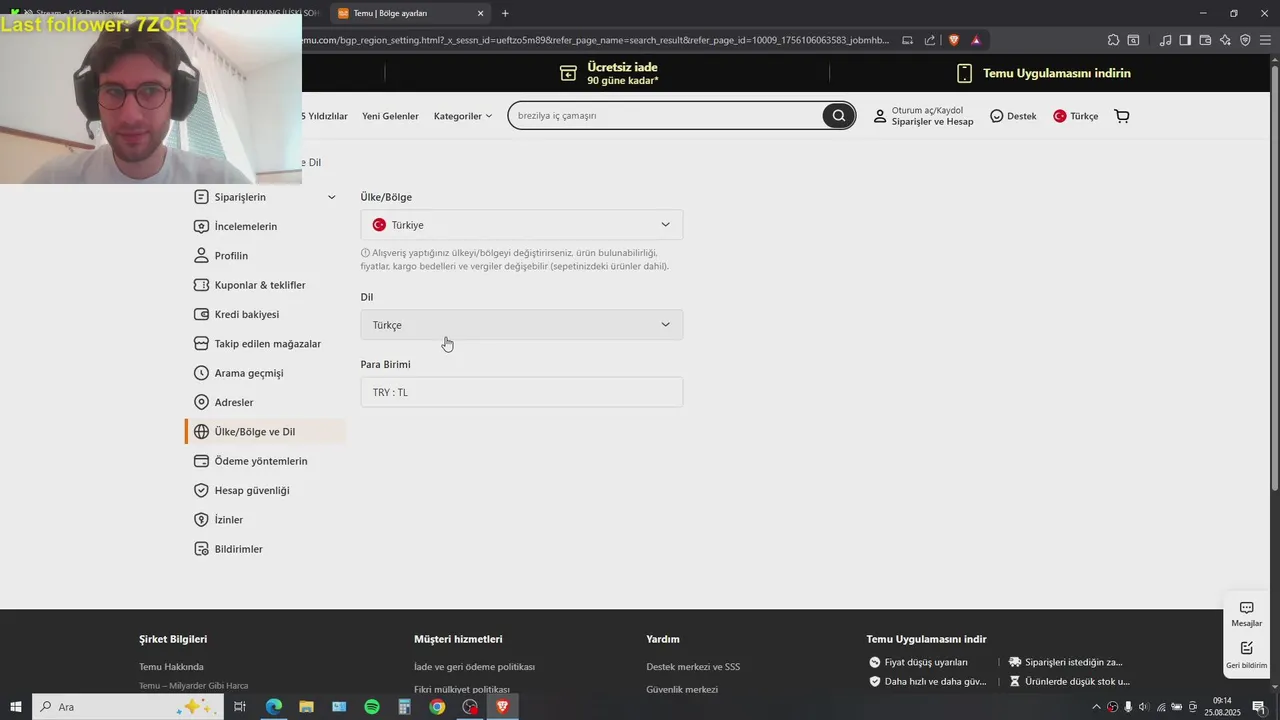The height and width of the screenshot is (720, 1280).
Task: Open Takip edilen mağazalar sidebar item
Action: (x=258, y=343)
